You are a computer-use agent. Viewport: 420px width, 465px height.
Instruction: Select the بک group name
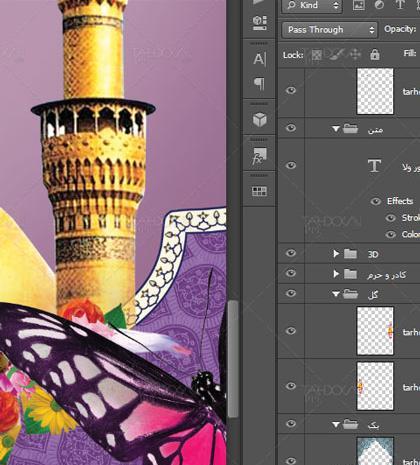[x=373, y=426]
